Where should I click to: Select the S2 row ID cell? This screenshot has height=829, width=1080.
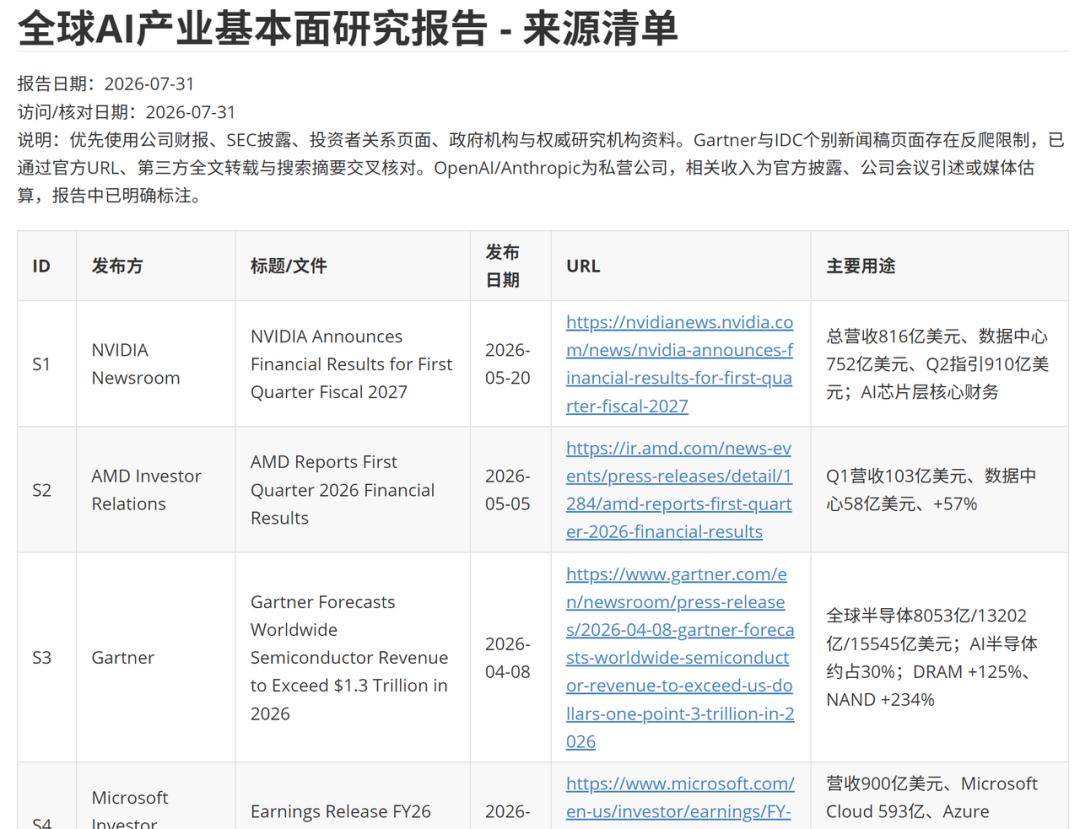47,490
